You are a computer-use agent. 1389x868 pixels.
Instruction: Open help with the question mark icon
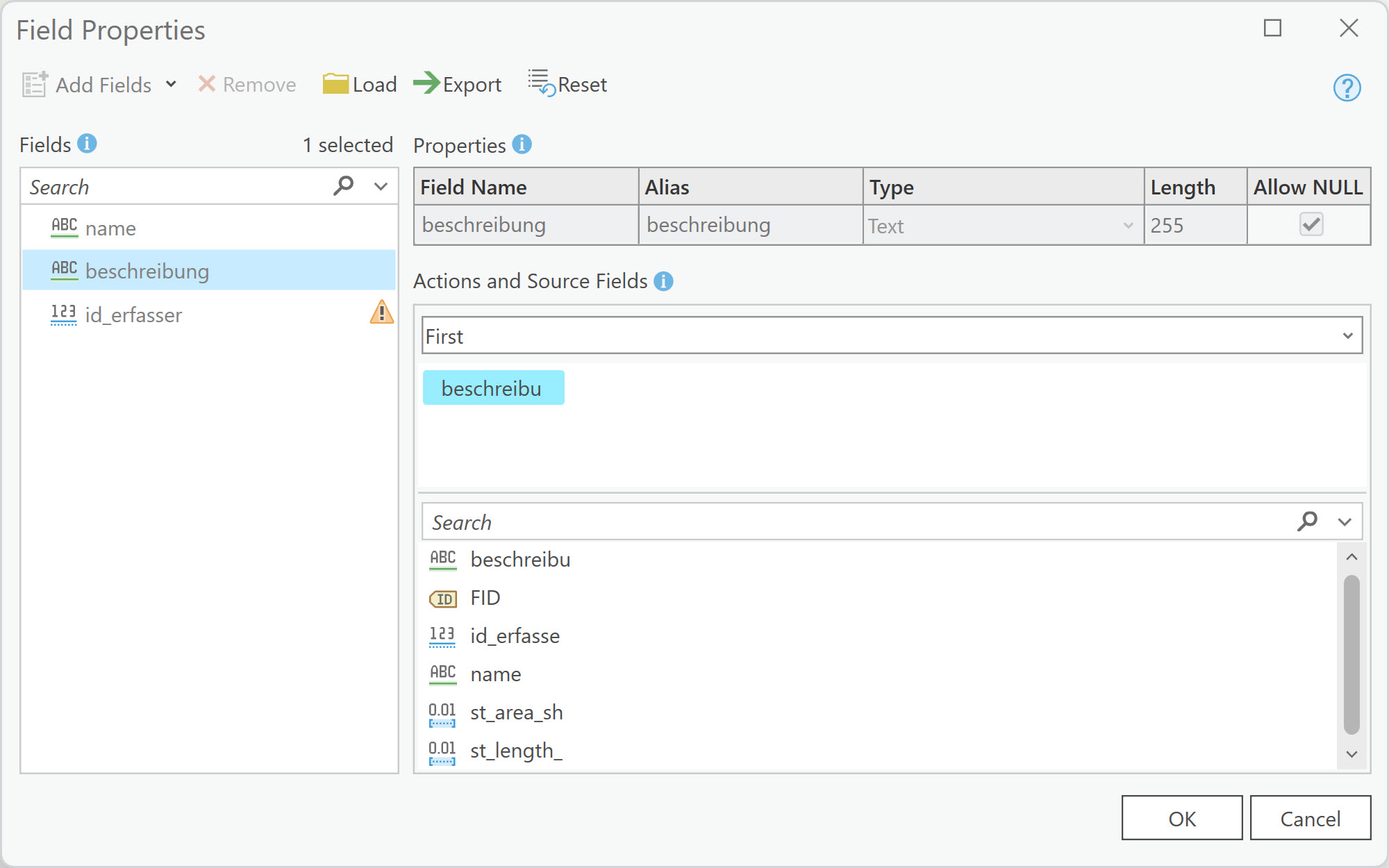click(1347, 87)
